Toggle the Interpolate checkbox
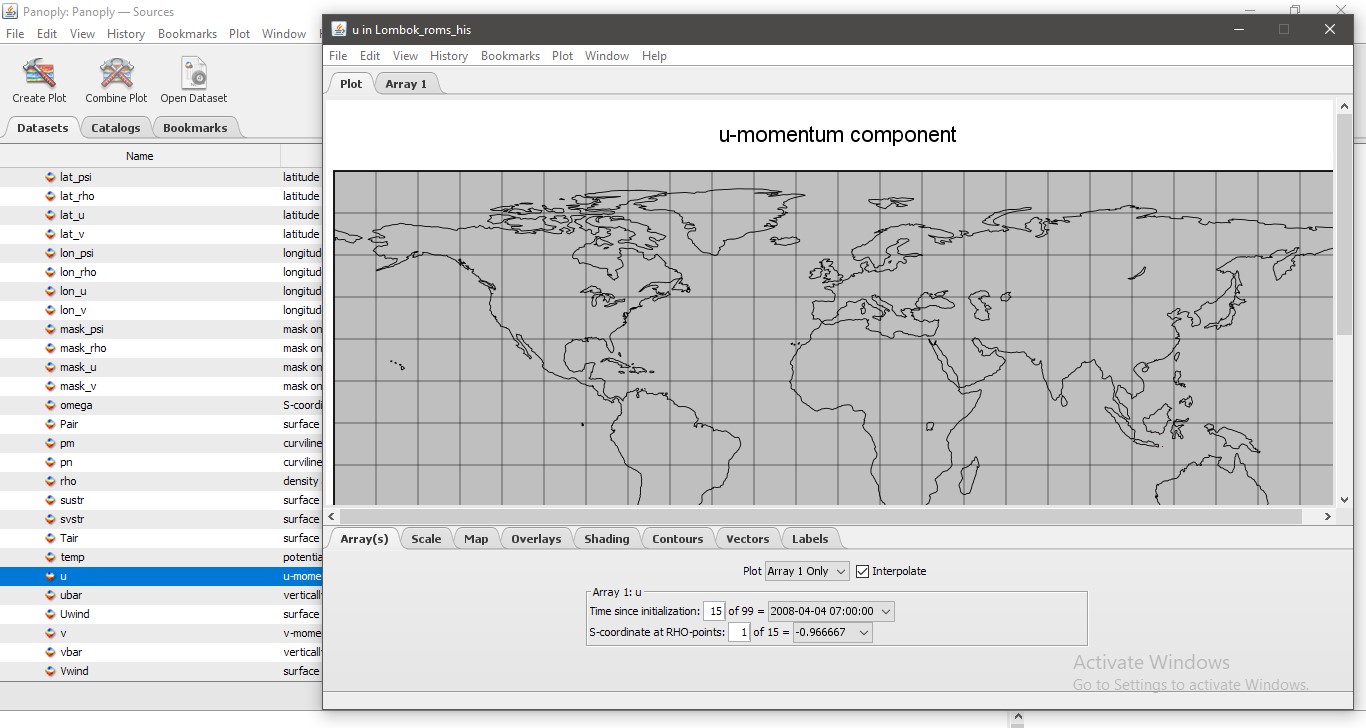 (862, 571)
